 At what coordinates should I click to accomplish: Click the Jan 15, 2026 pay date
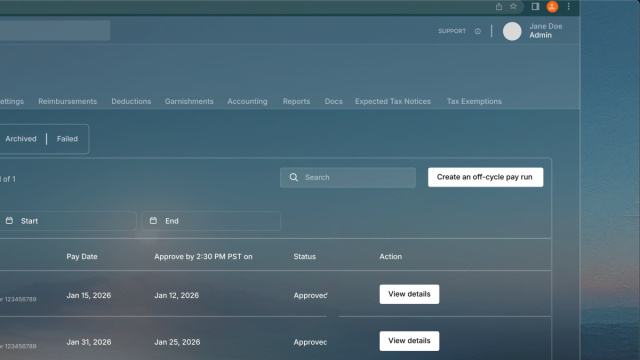[89, 296]
